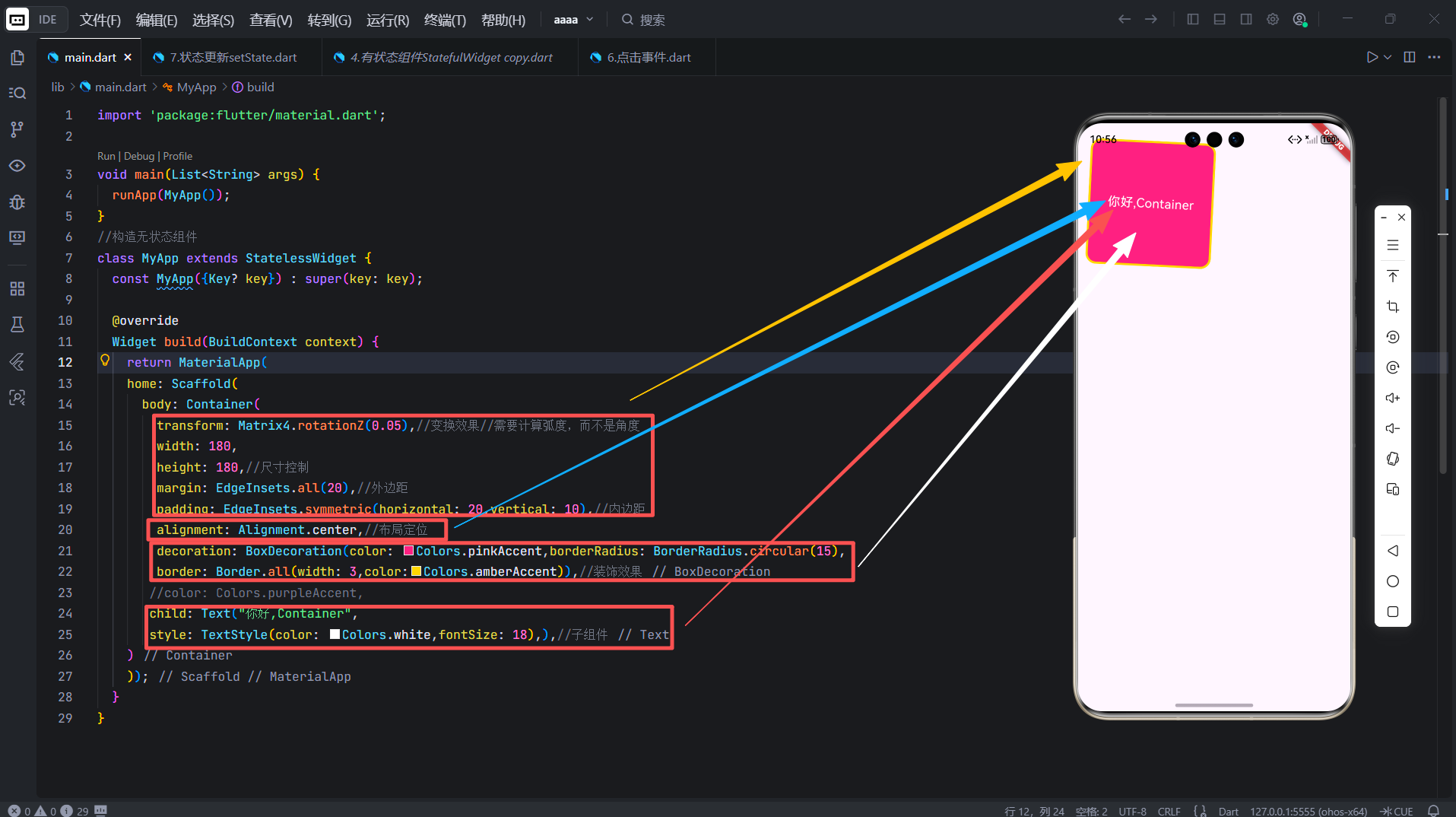Open the aaaa project dropdown
The height and width of the screenshot is (817, 1456).
573,20
